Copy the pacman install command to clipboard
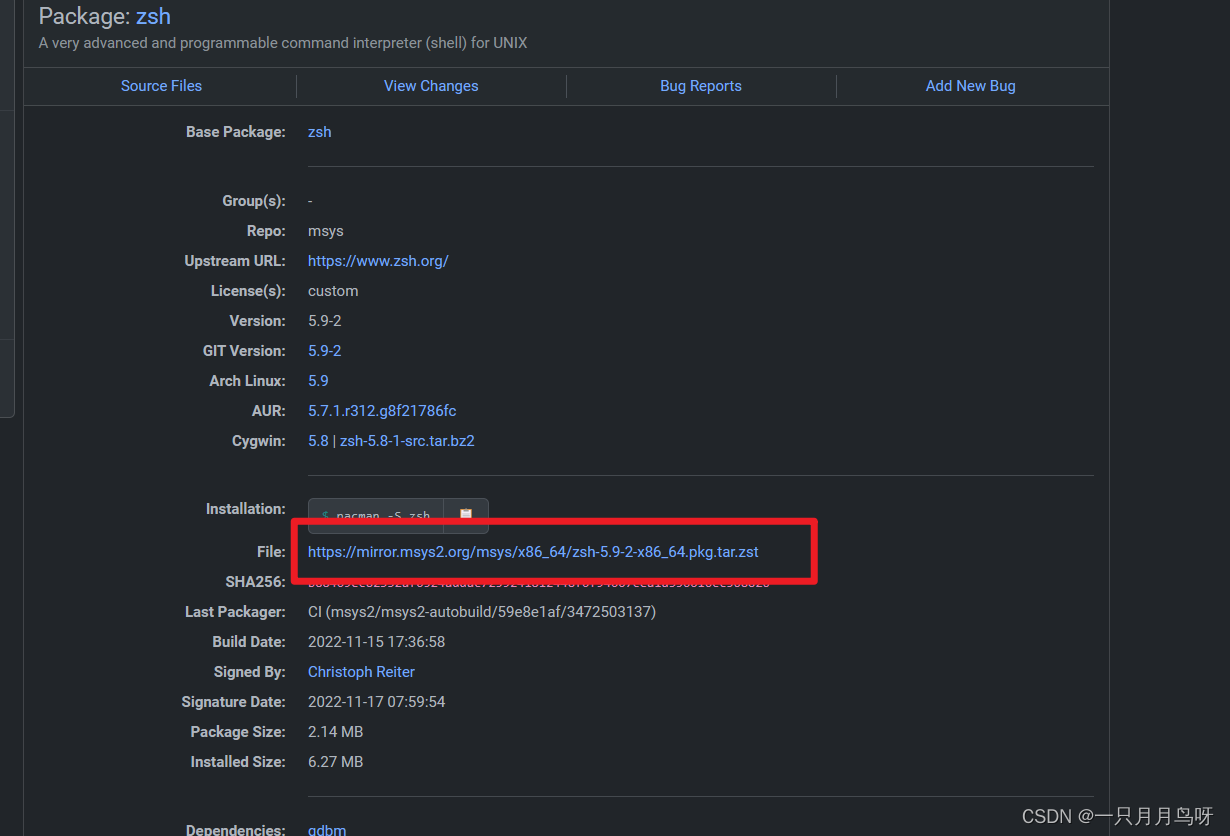Screen dimensions: 1230x836 coord(465,515)
